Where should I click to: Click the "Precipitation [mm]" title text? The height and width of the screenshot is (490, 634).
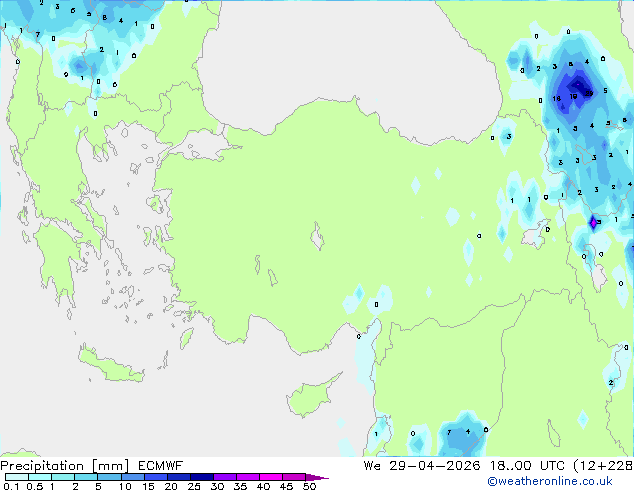click(65, 466)
